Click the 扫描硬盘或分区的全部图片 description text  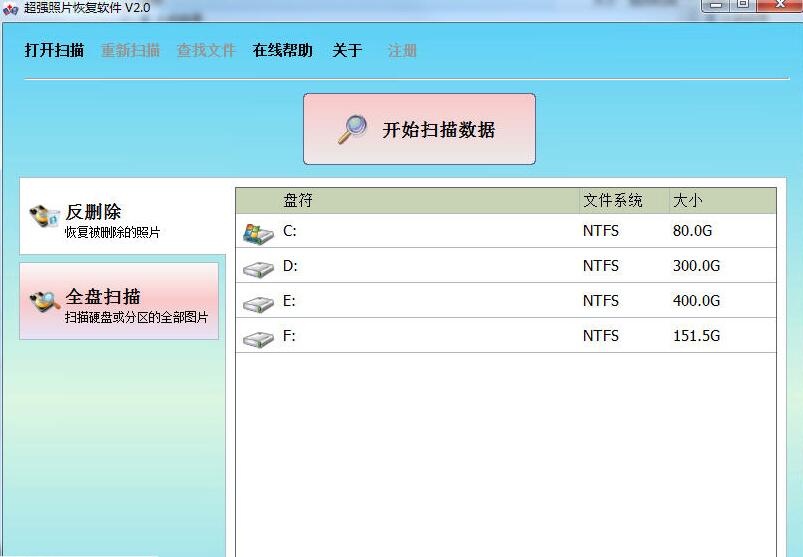tap(137, 317)
